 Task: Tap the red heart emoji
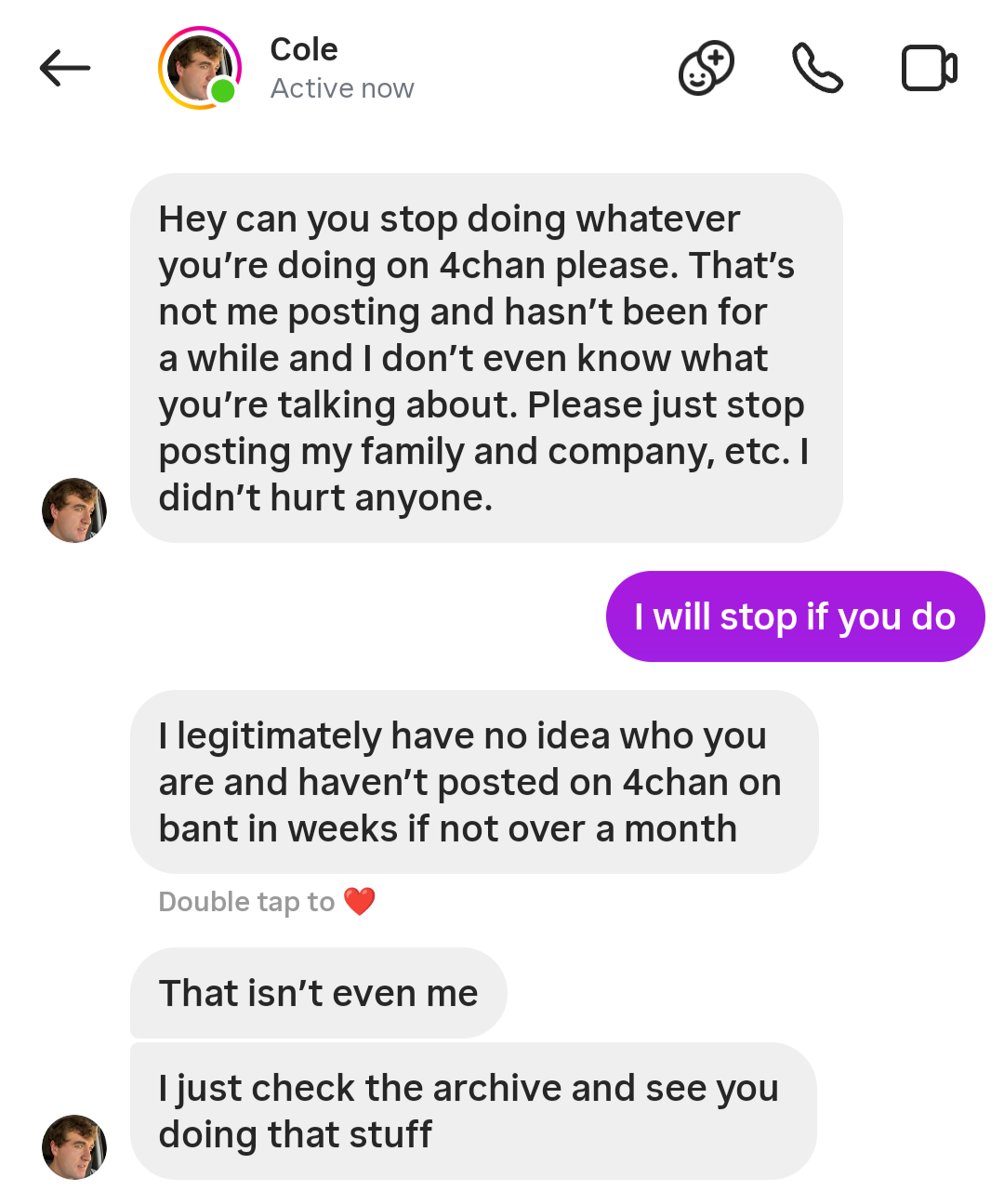(x=360, y=901)
